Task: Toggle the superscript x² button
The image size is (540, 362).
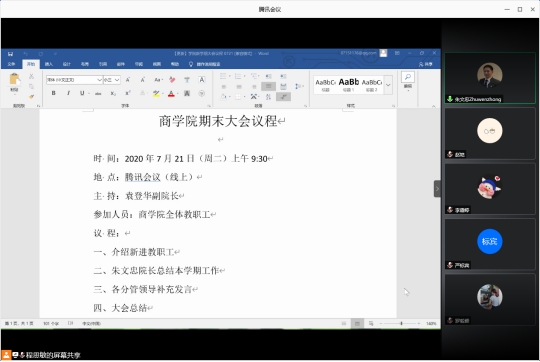Action: (x=128, y=93)
